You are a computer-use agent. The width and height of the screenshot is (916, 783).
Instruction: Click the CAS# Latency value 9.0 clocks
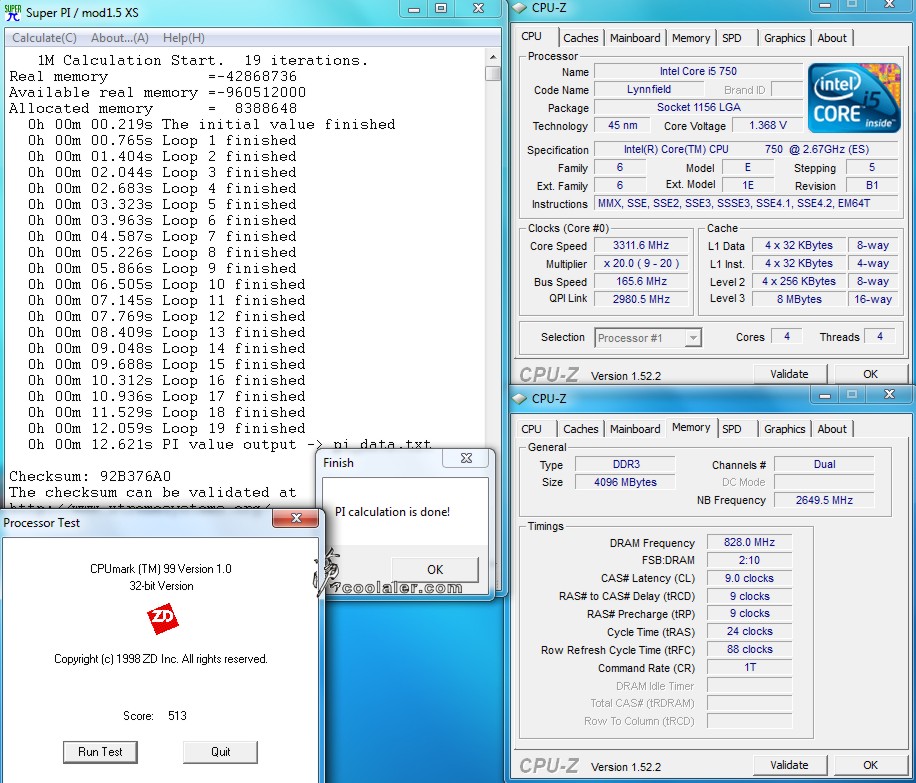coord(750,578)
